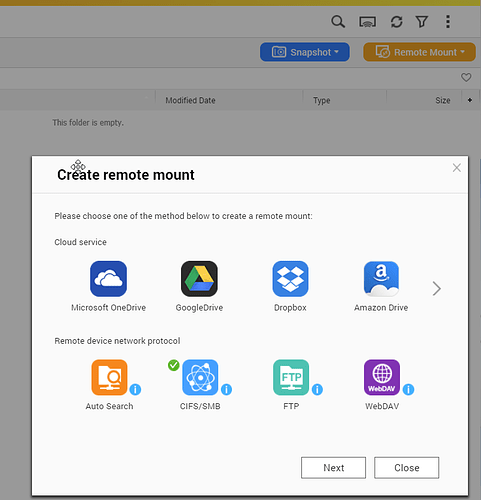Select the WebDAV protocol icon
This screenshot has width=481, height=500.
pyautogui.click(x=382, y=377)
